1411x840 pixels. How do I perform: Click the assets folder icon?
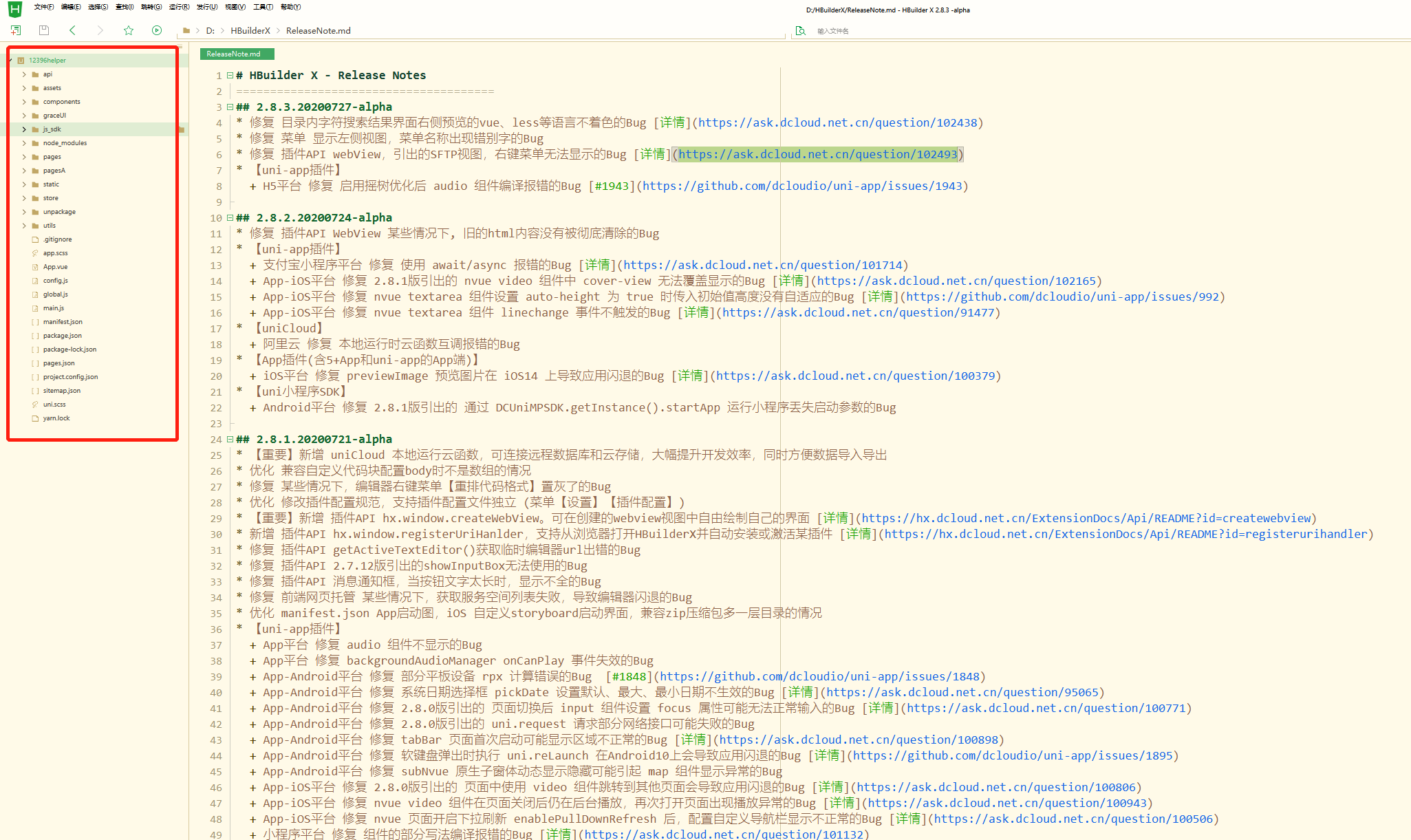[x=35, y=88]
